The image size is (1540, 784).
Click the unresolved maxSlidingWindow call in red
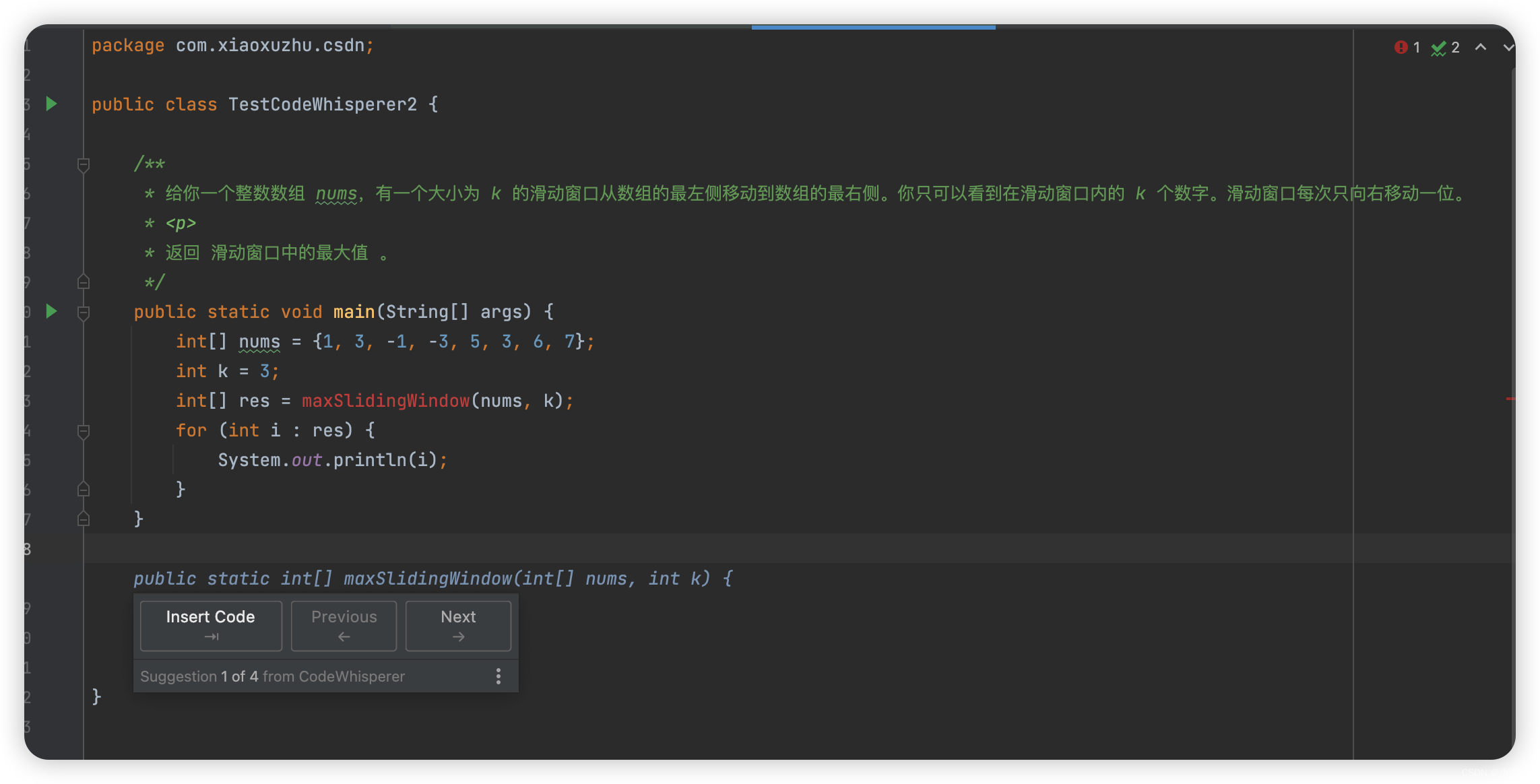[385, 401]
